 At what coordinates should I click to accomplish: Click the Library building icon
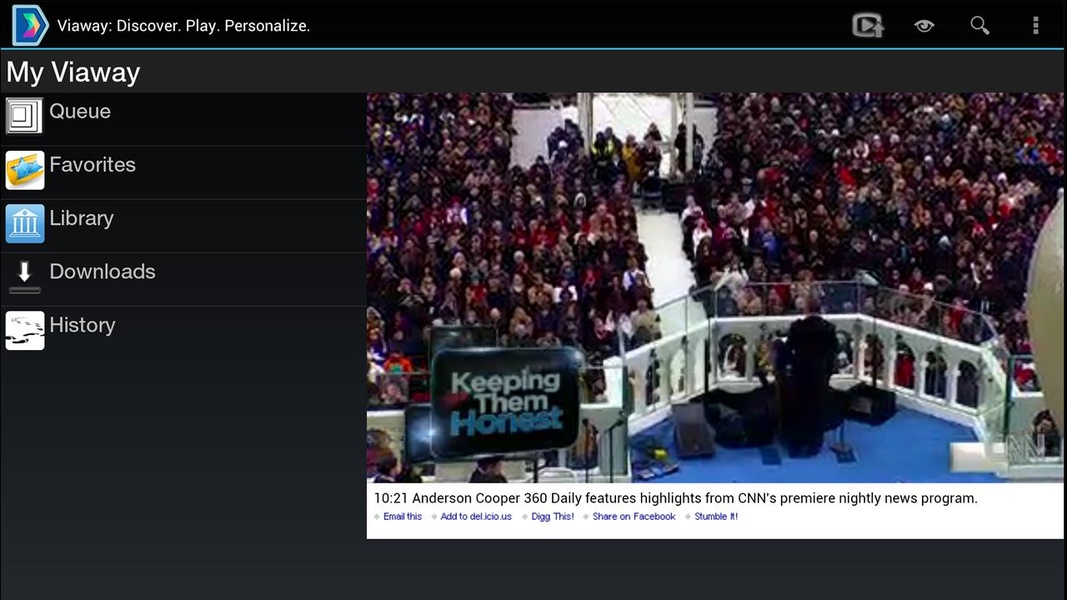[24, 223]
